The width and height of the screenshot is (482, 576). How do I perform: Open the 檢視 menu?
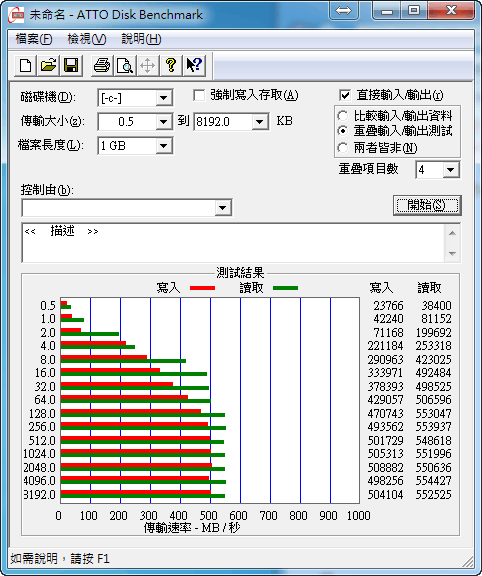click(x=87, y=39)
